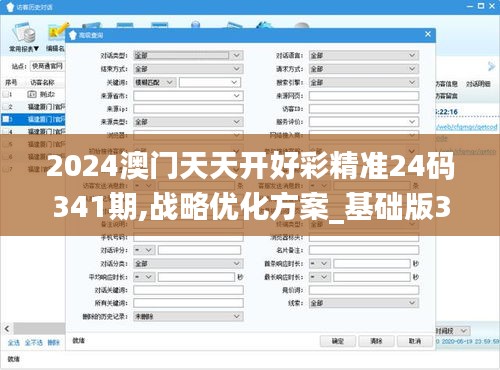Screen dimensions: 500x370
Task: Open the 常用报表 reports toolbar icon
Action: point(24,33)
